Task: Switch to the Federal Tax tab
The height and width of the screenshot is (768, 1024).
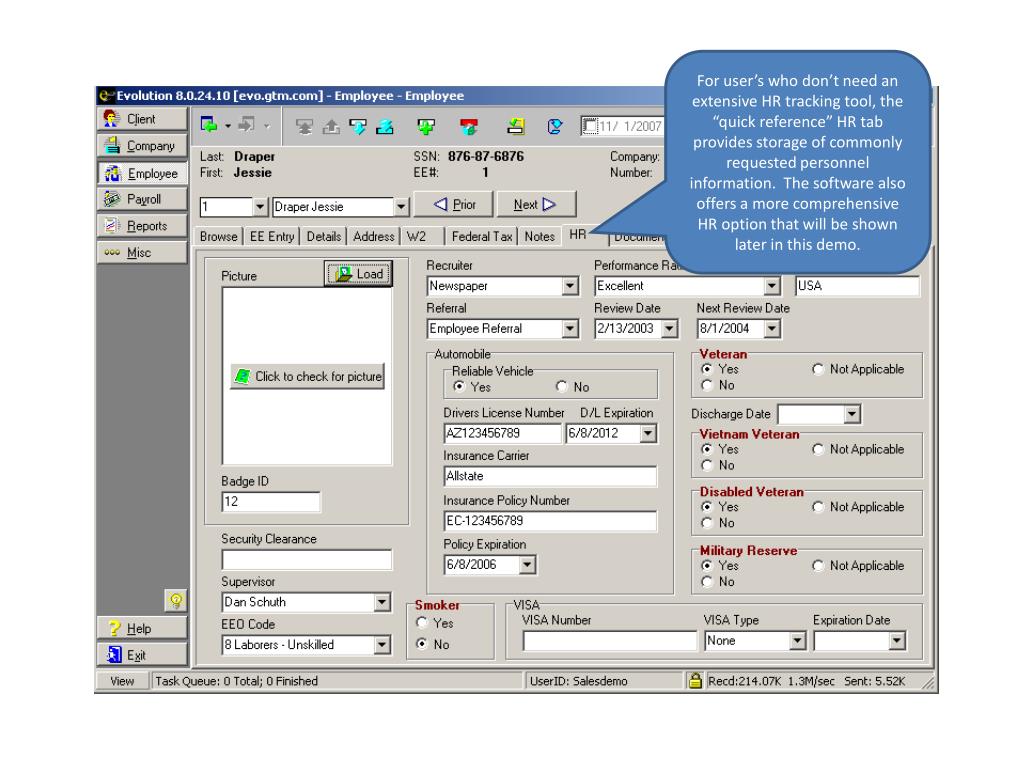Action: point(482,236)
